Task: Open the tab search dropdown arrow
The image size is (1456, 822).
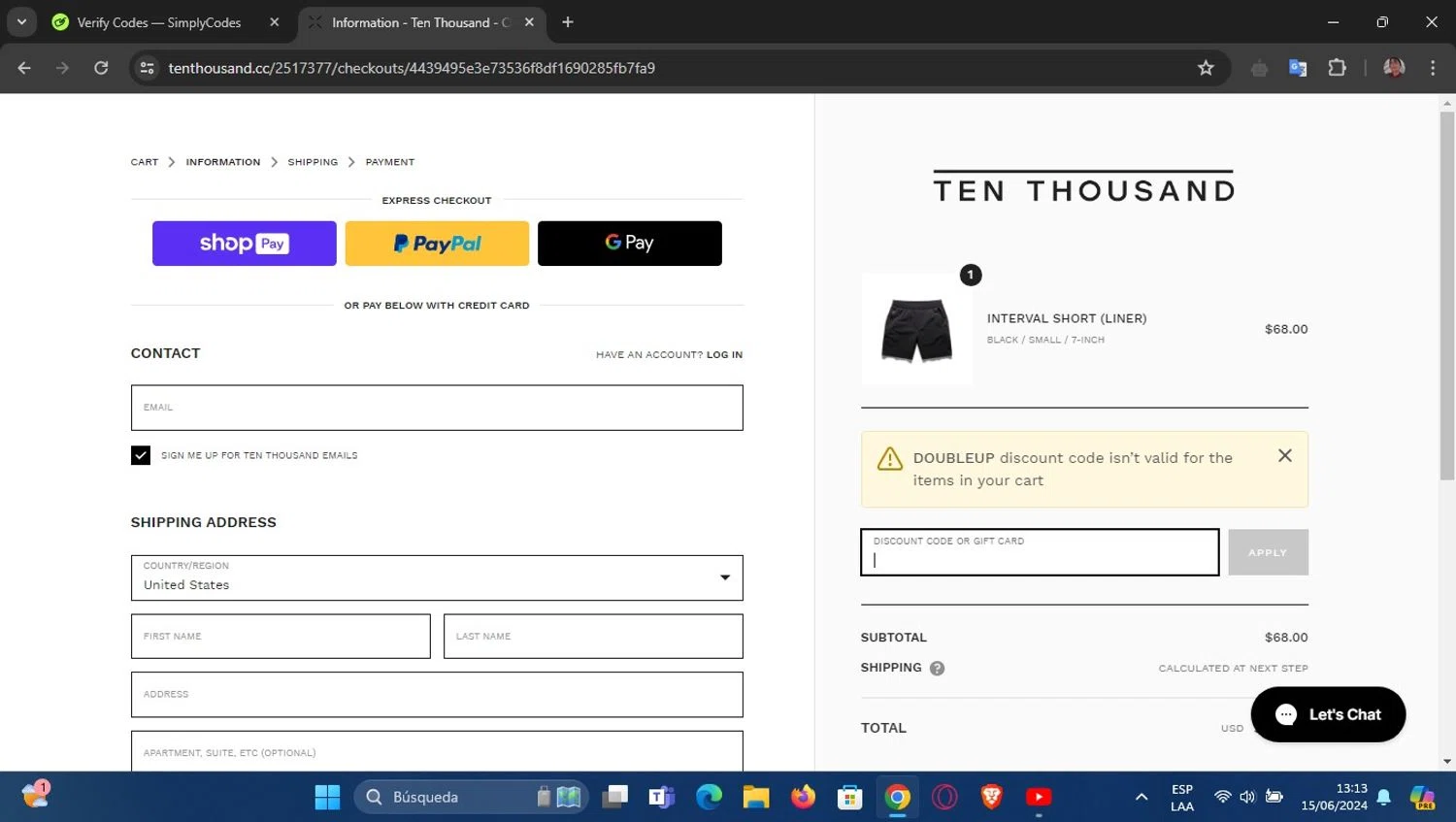Action: point(21,21)
